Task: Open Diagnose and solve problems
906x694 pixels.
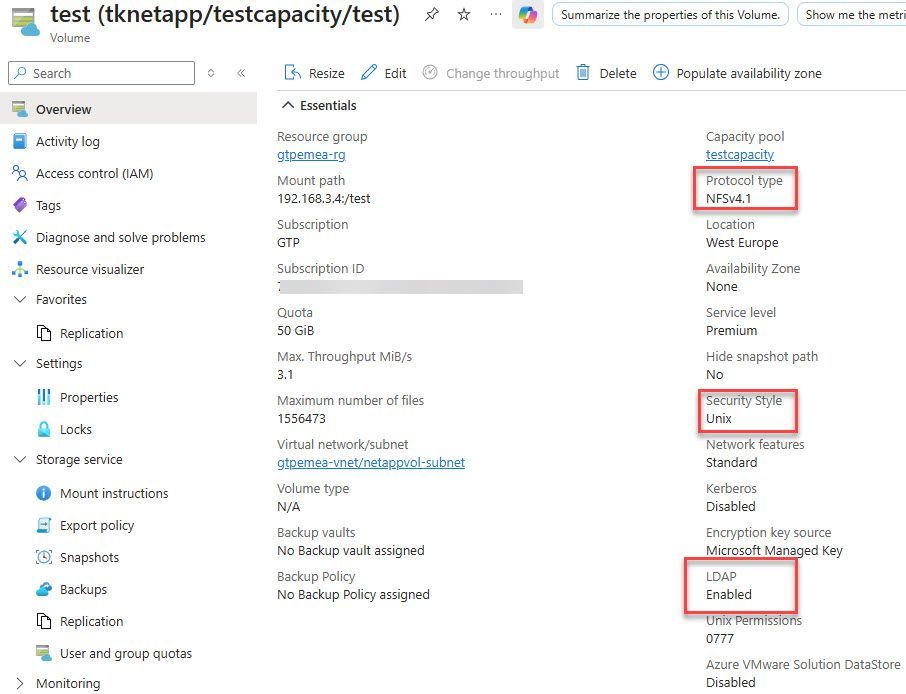Action: 120,237
